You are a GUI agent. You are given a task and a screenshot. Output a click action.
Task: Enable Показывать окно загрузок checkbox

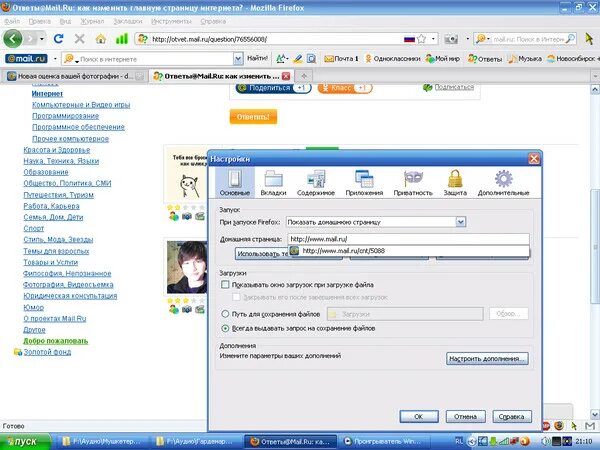point(225,284)
